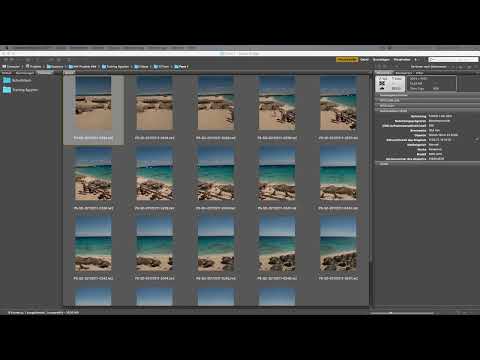The width and height of the screenshot is (480, 360).
Task: Go to Computer in the path bar
Action: click(11, 67)
